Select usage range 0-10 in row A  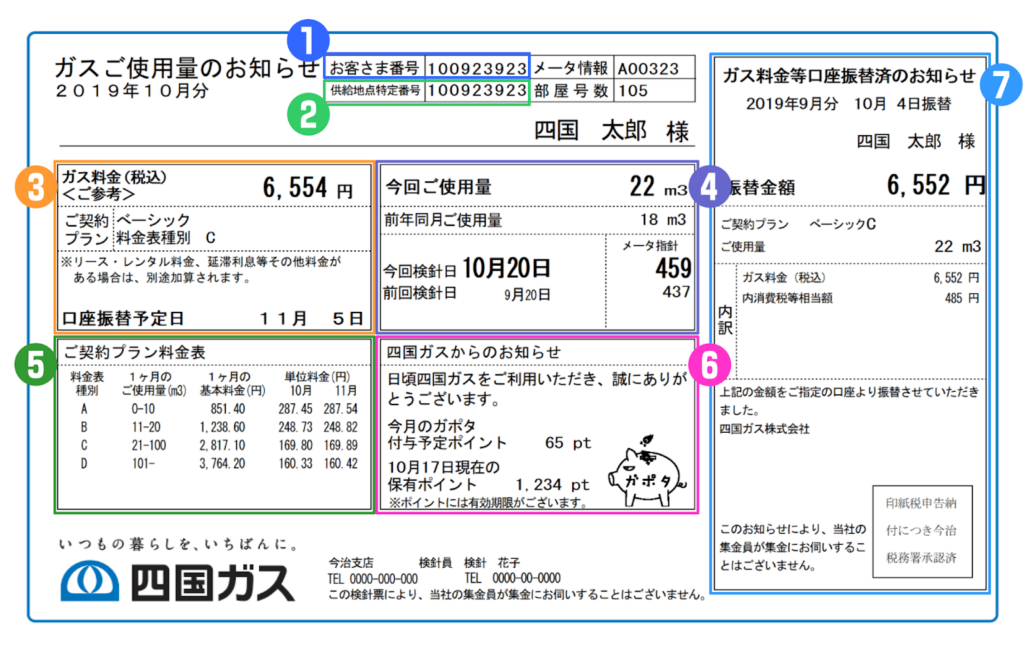143,409
